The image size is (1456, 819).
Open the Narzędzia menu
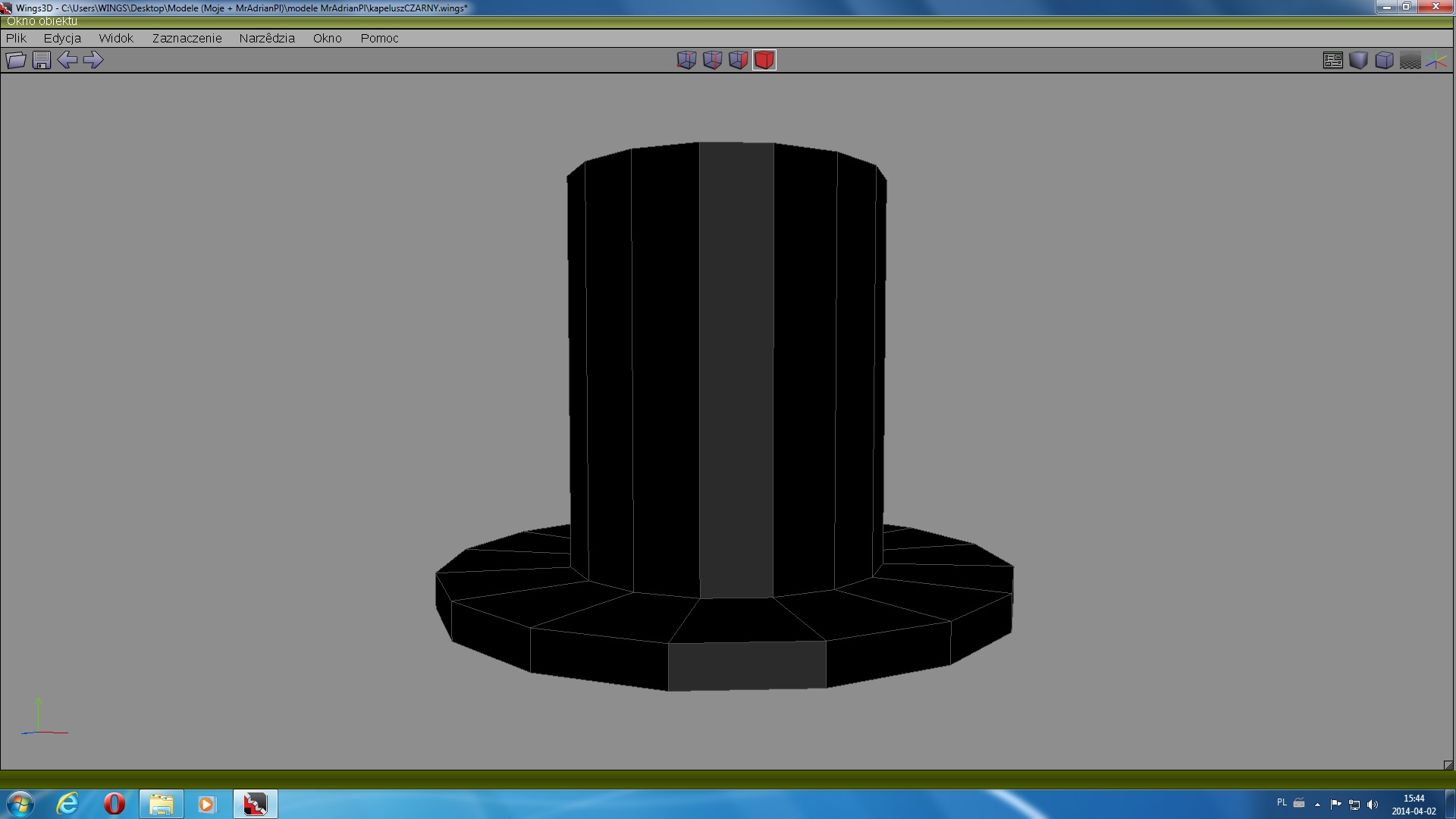[x=267, y=38]
